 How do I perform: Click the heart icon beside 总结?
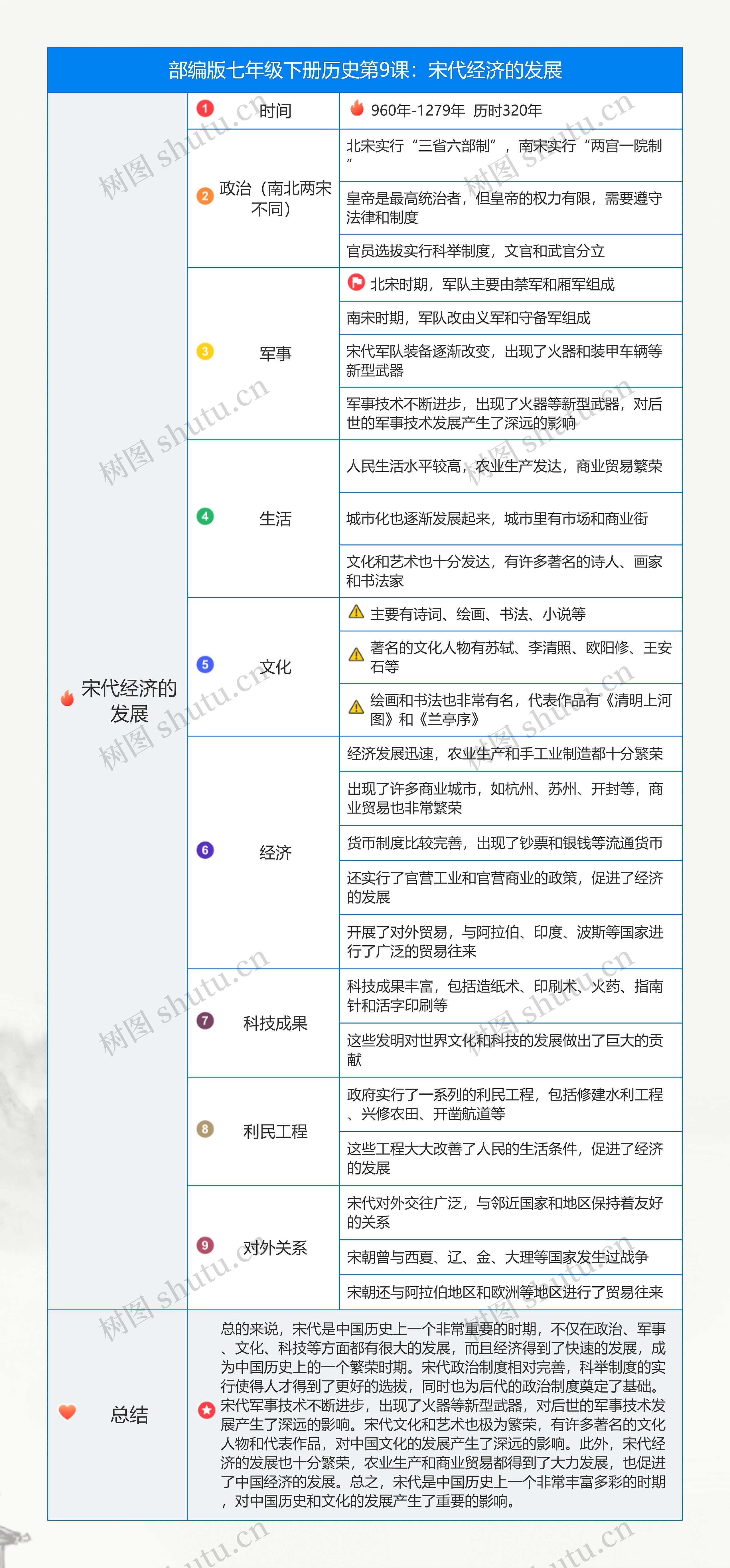[x=67, y=1412]
